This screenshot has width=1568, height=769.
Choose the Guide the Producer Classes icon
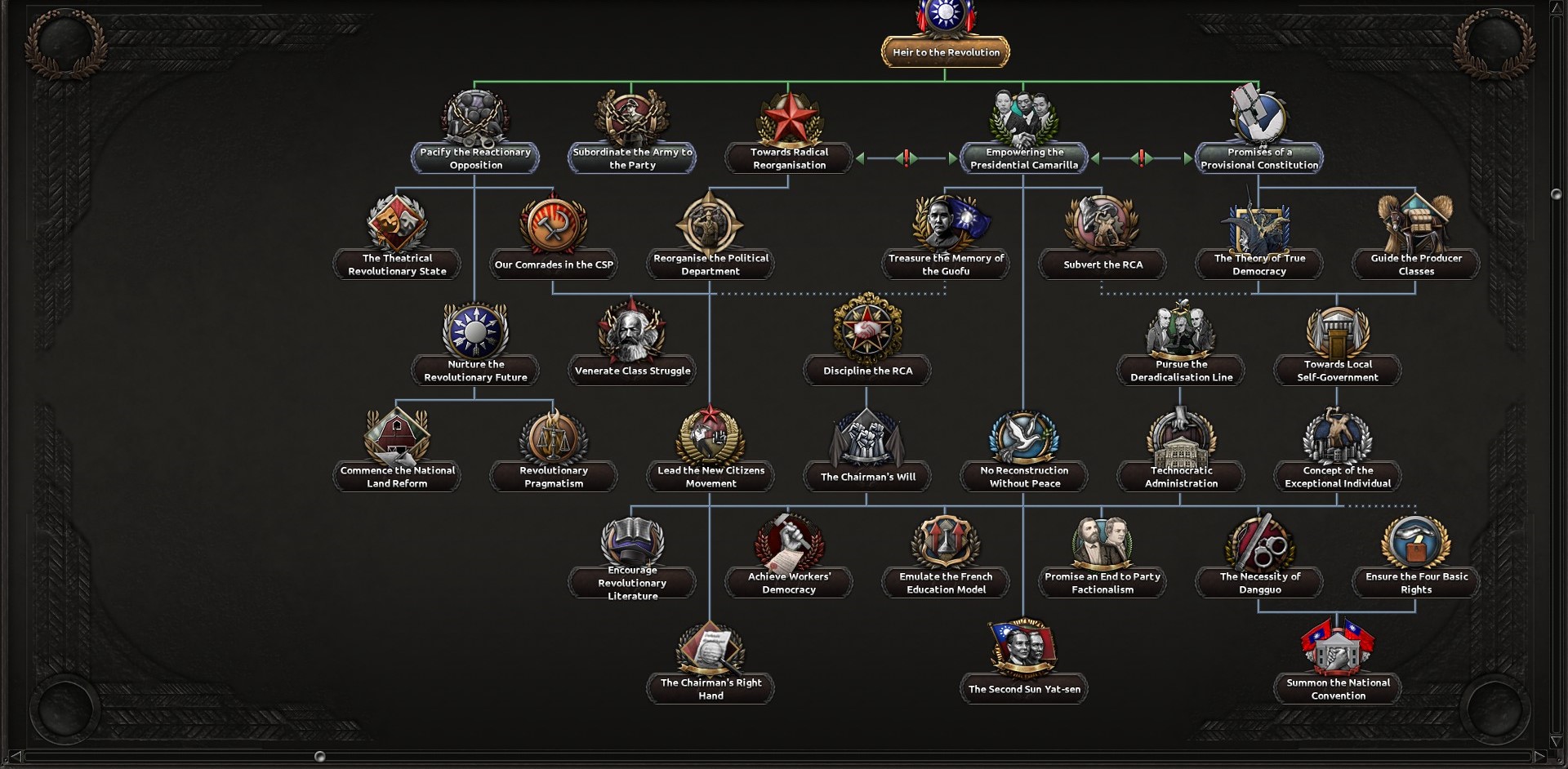(1415, 222)
